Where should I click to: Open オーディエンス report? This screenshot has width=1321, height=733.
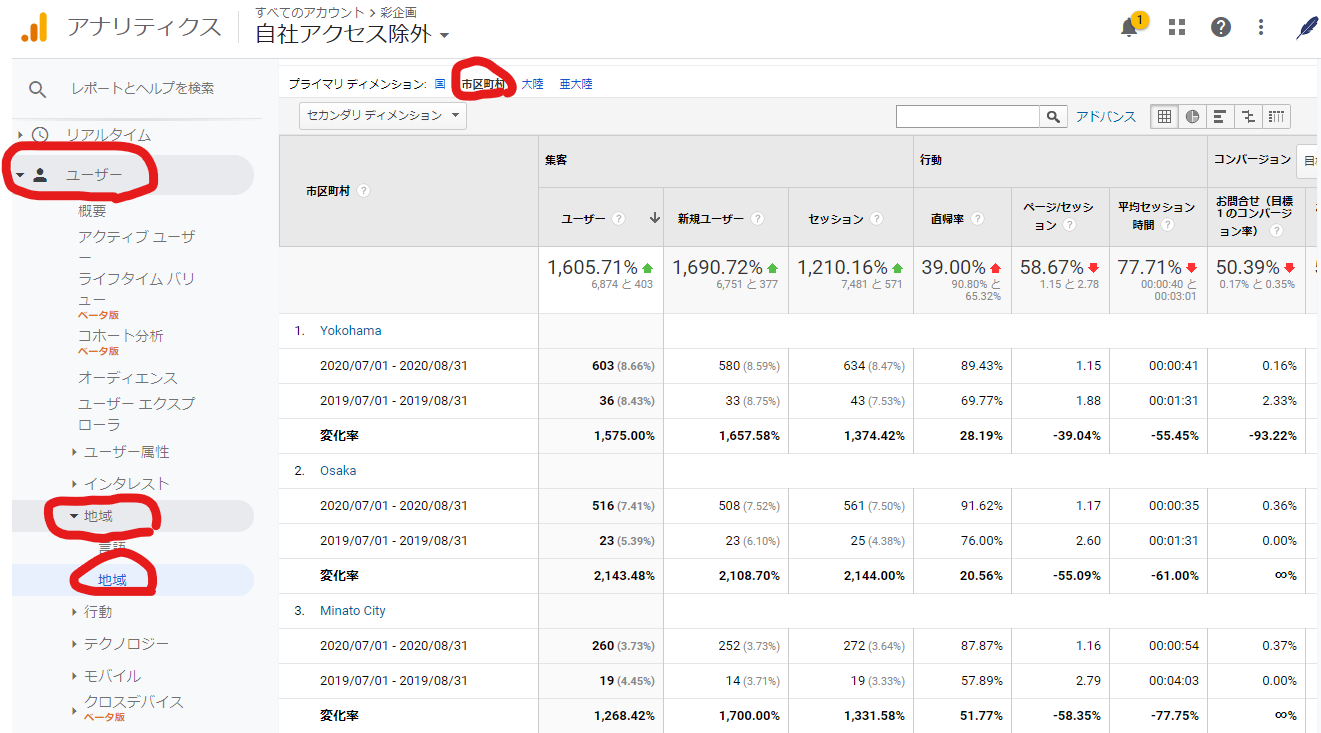(x=128, y=378)
